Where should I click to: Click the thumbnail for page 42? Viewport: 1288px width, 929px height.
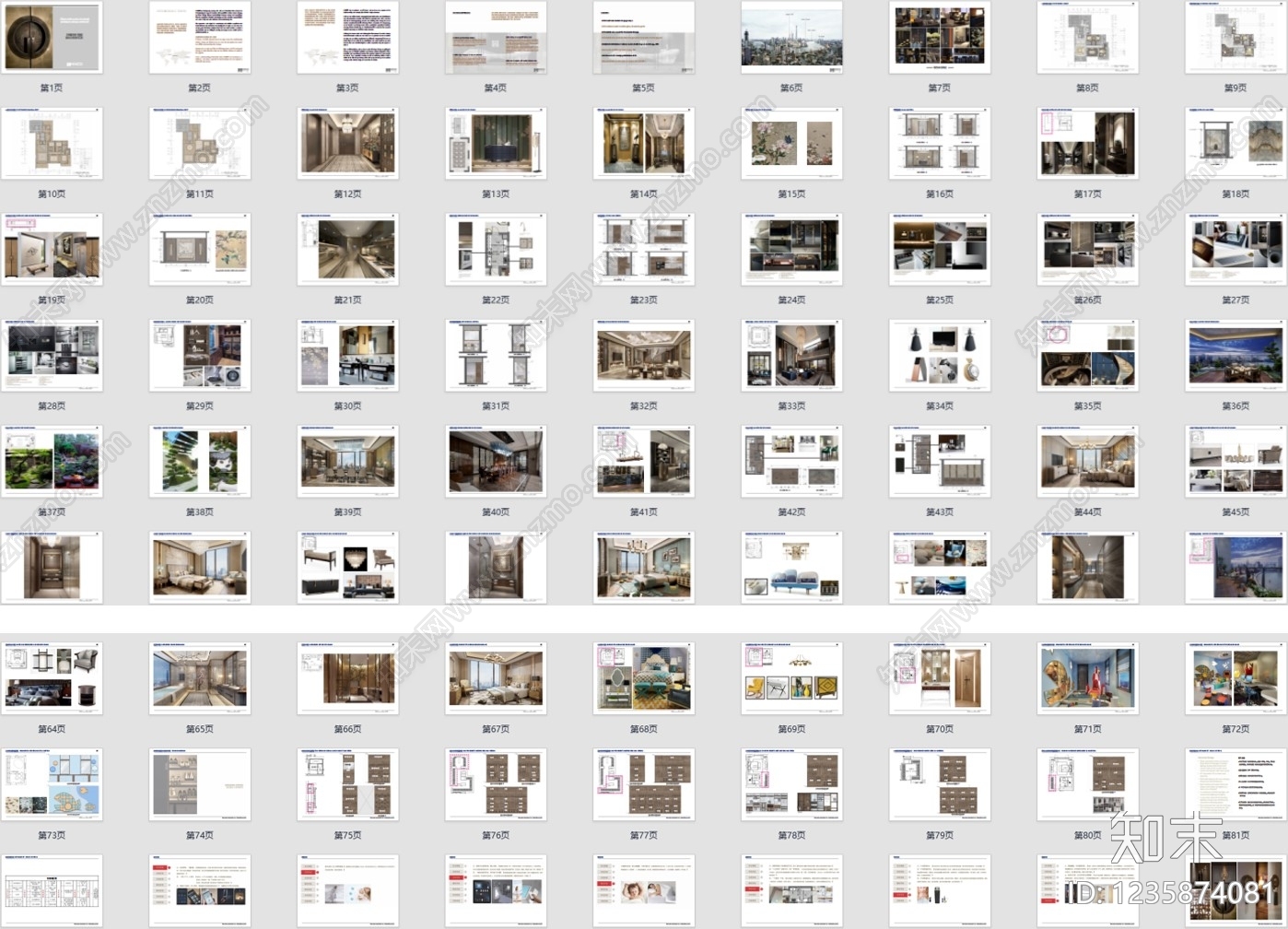coord(791,462)
